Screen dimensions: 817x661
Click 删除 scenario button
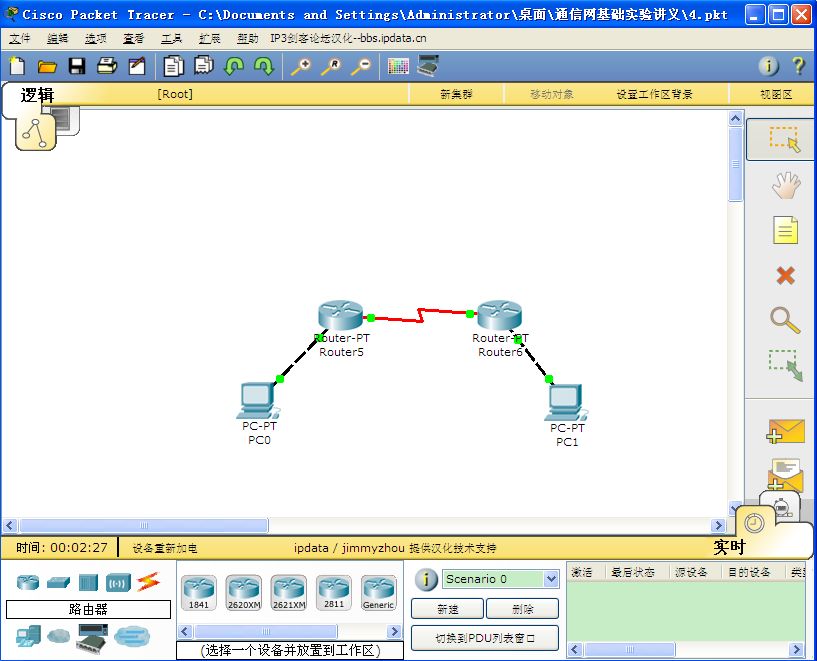point(523,609)
